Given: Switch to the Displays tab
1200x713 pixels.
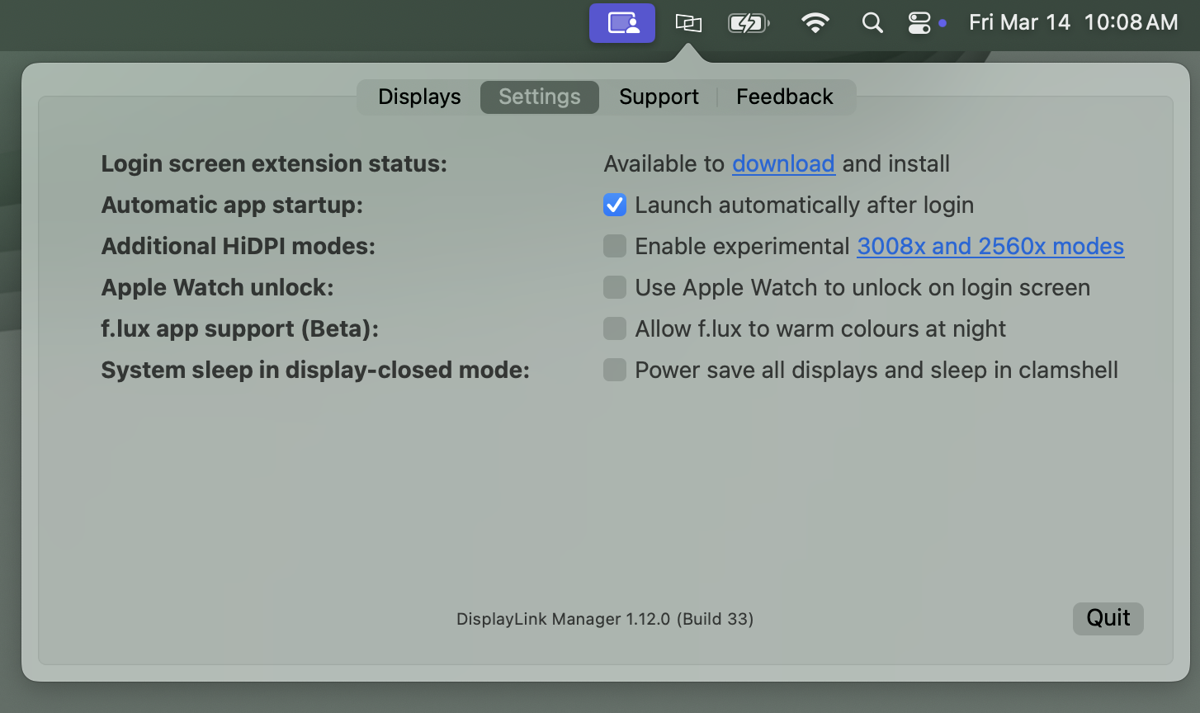Looking at the screenshot, I should coord(419,97).
